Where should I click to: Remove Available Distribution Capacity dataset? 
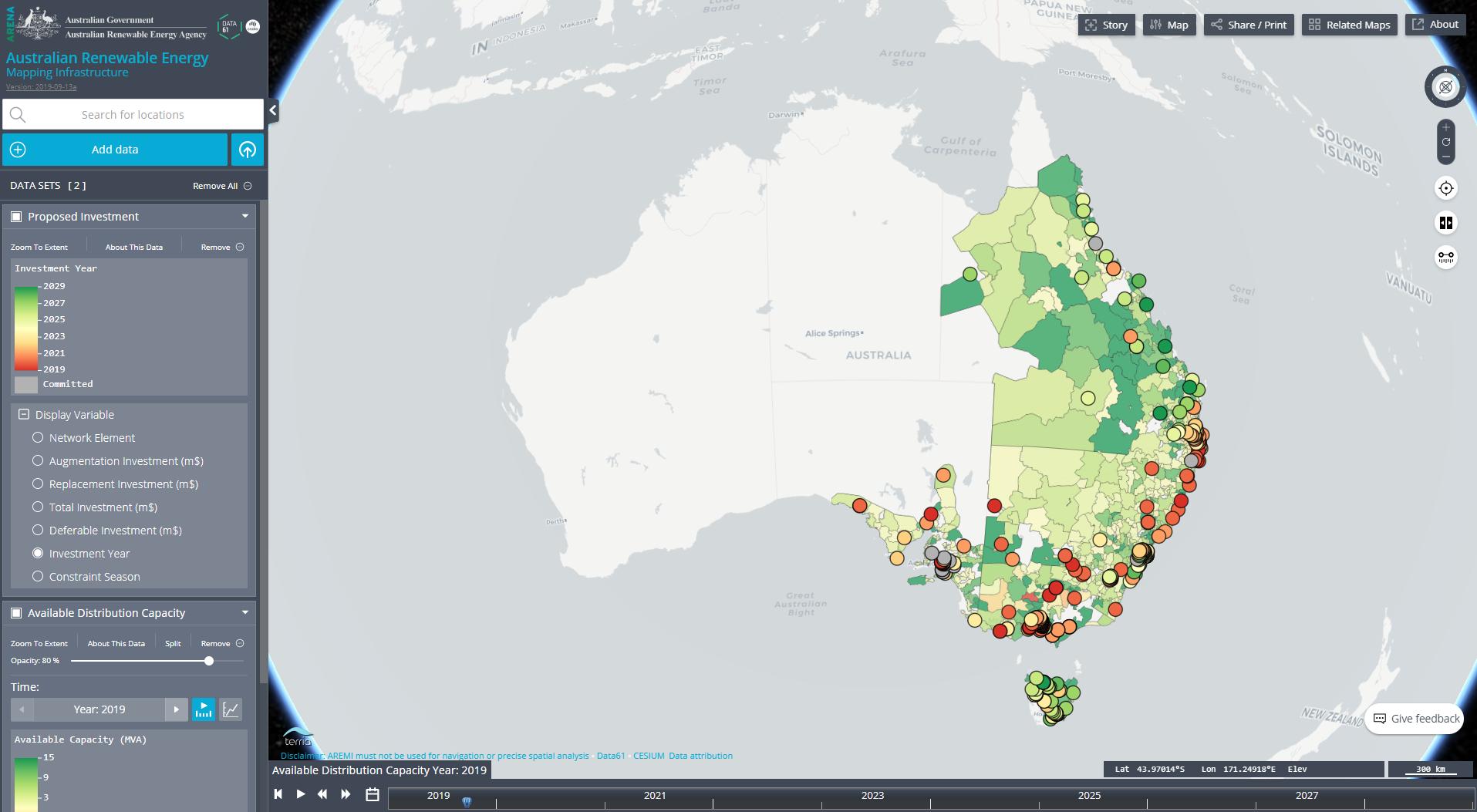(x=222, y=644)
